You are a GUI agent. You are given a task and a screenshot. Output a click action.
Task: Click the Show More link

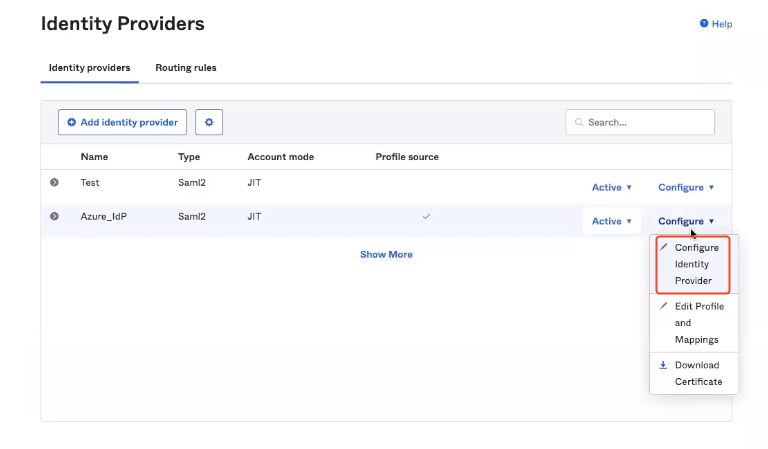pos(386,254)
